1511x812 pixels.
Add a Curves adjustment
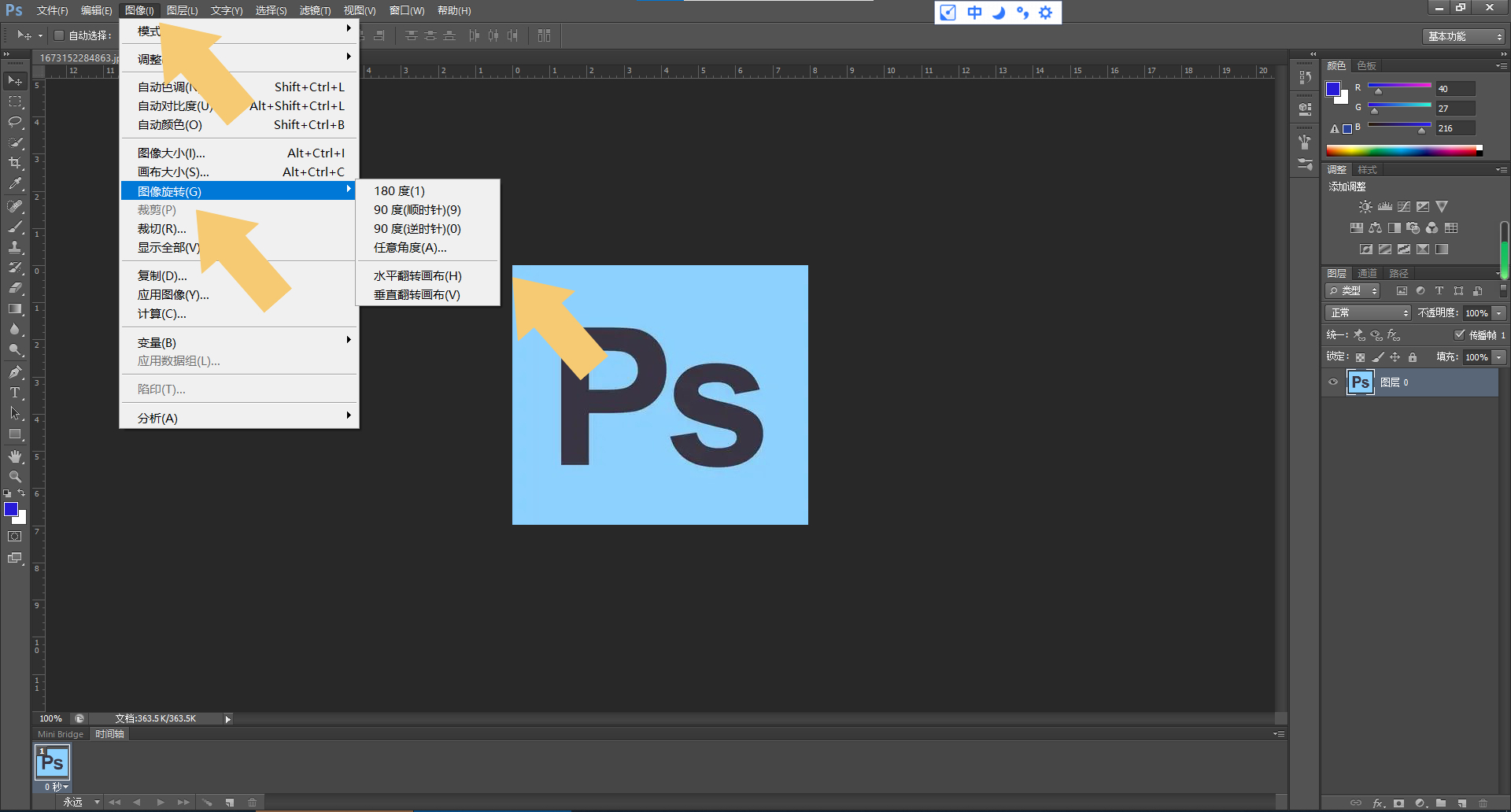pyautogui.click(x=1404, y=207)
